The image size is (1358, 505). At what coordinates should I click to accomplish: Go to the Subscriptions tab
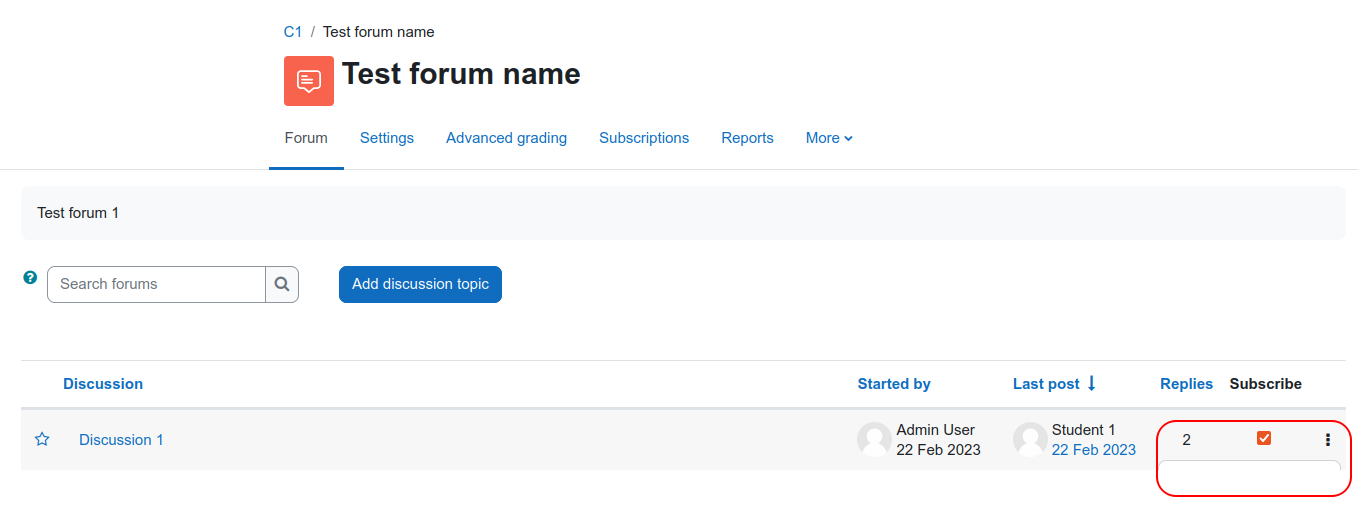[644, 138]
